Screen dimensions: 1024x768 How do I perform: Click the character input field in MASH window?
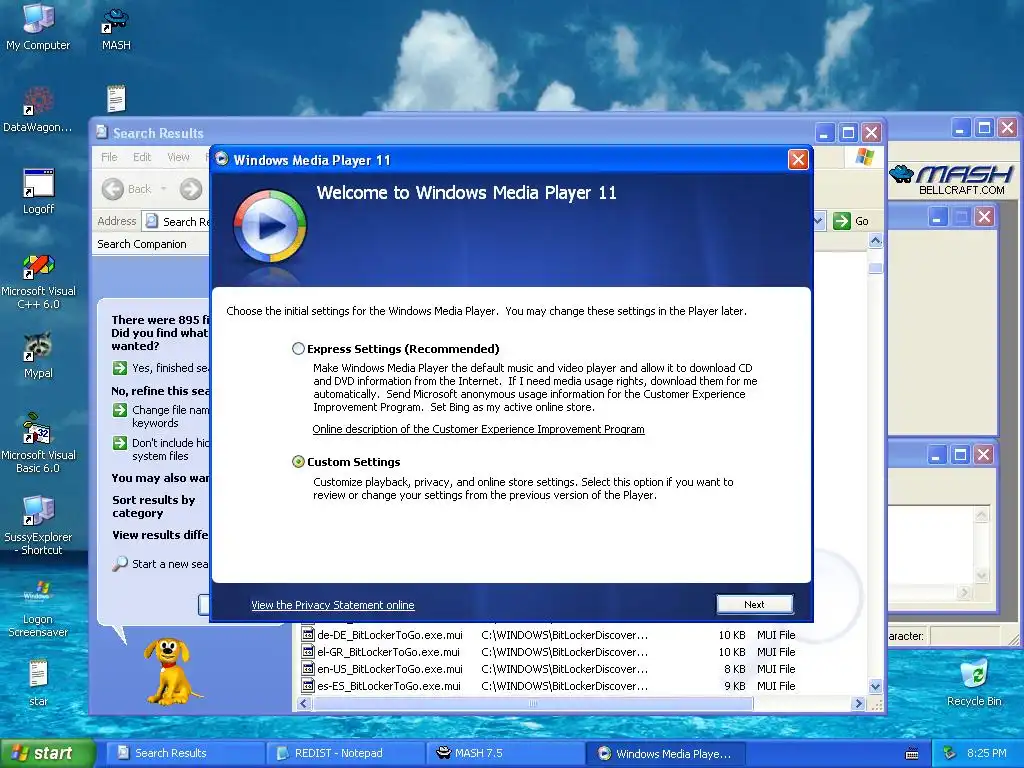tap(965, 635)
